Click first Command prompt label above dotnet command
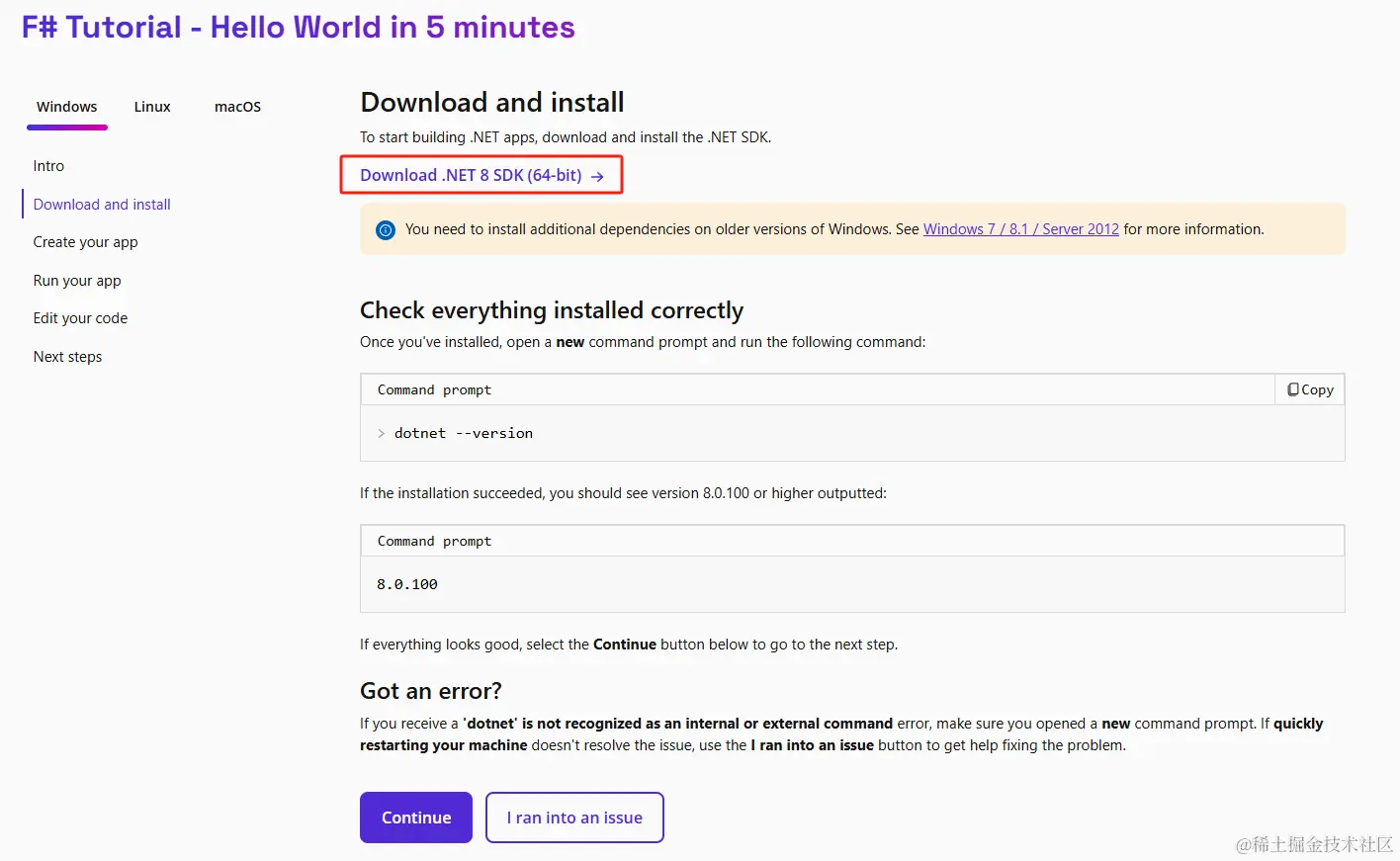This screenshot has height=861, width=1400. (434, 389)
